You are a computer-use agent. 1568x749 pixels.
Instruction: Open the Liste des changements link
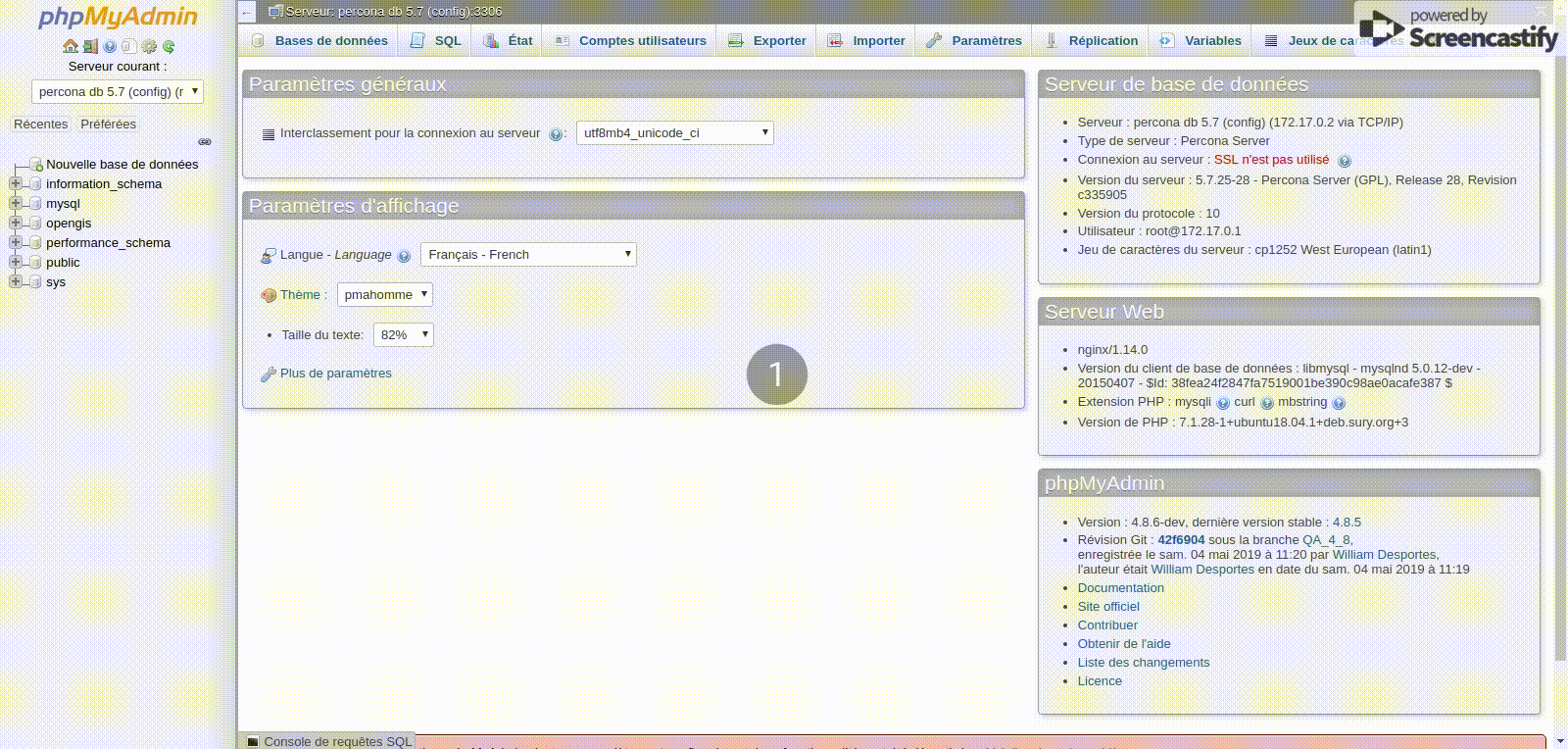[1144, 663]
